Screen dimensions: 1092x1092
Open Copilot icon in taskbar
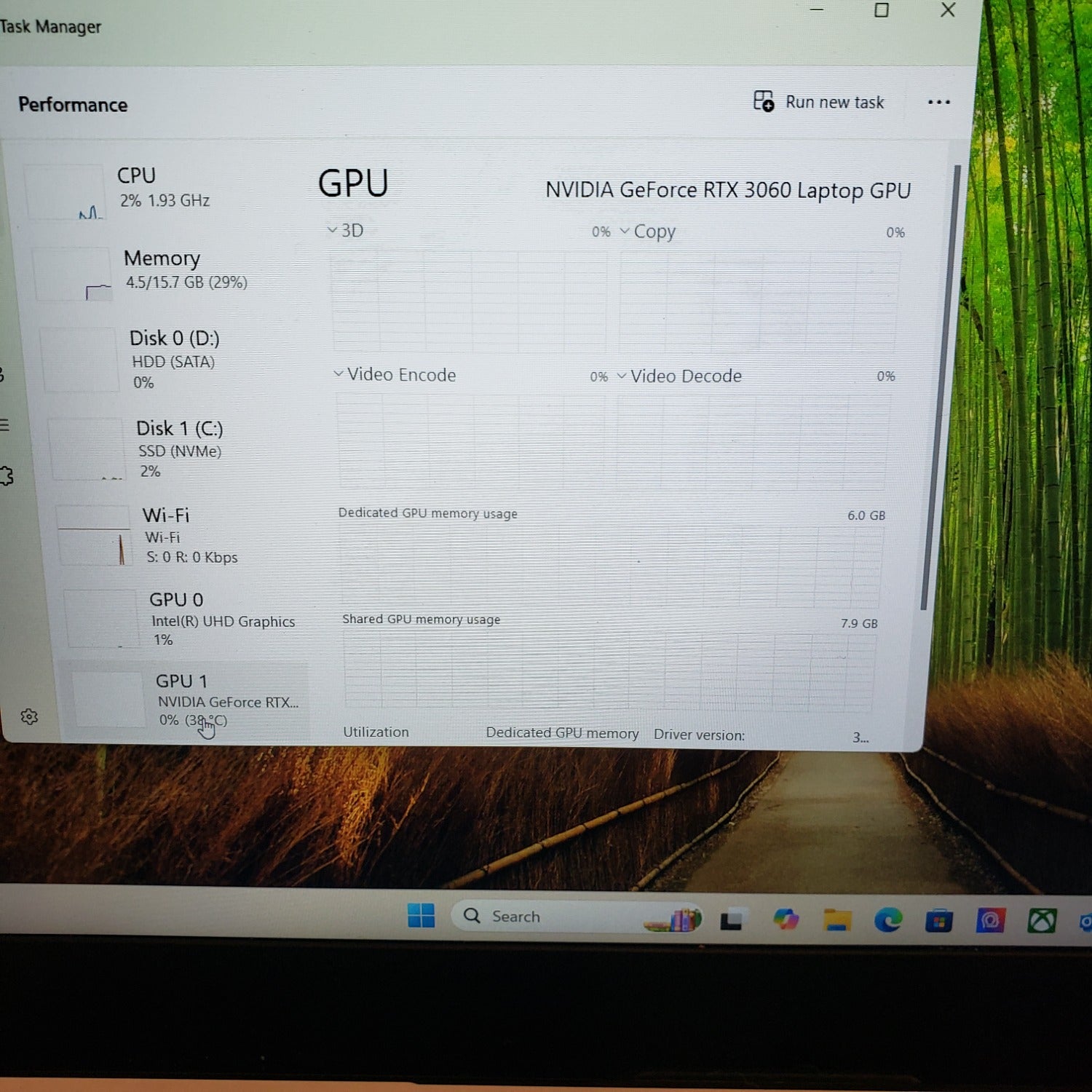786,919
